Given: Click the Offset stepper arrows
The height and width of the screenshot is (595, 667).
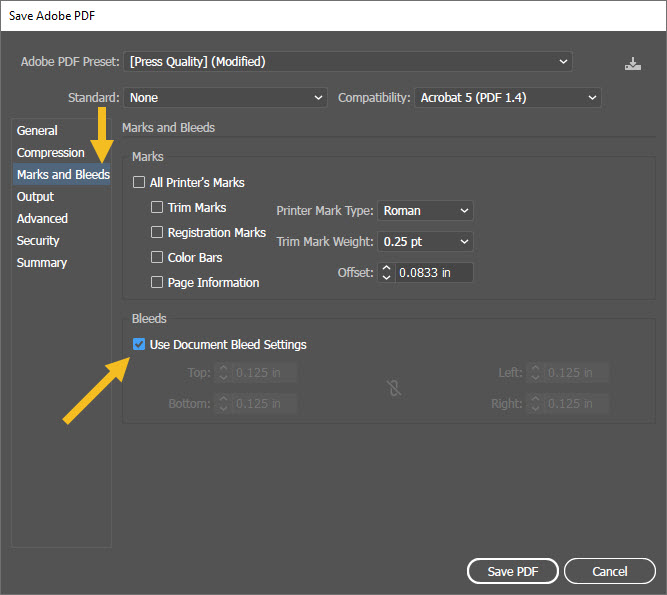Looking at the screenshot, I should [x=386, y=273].
